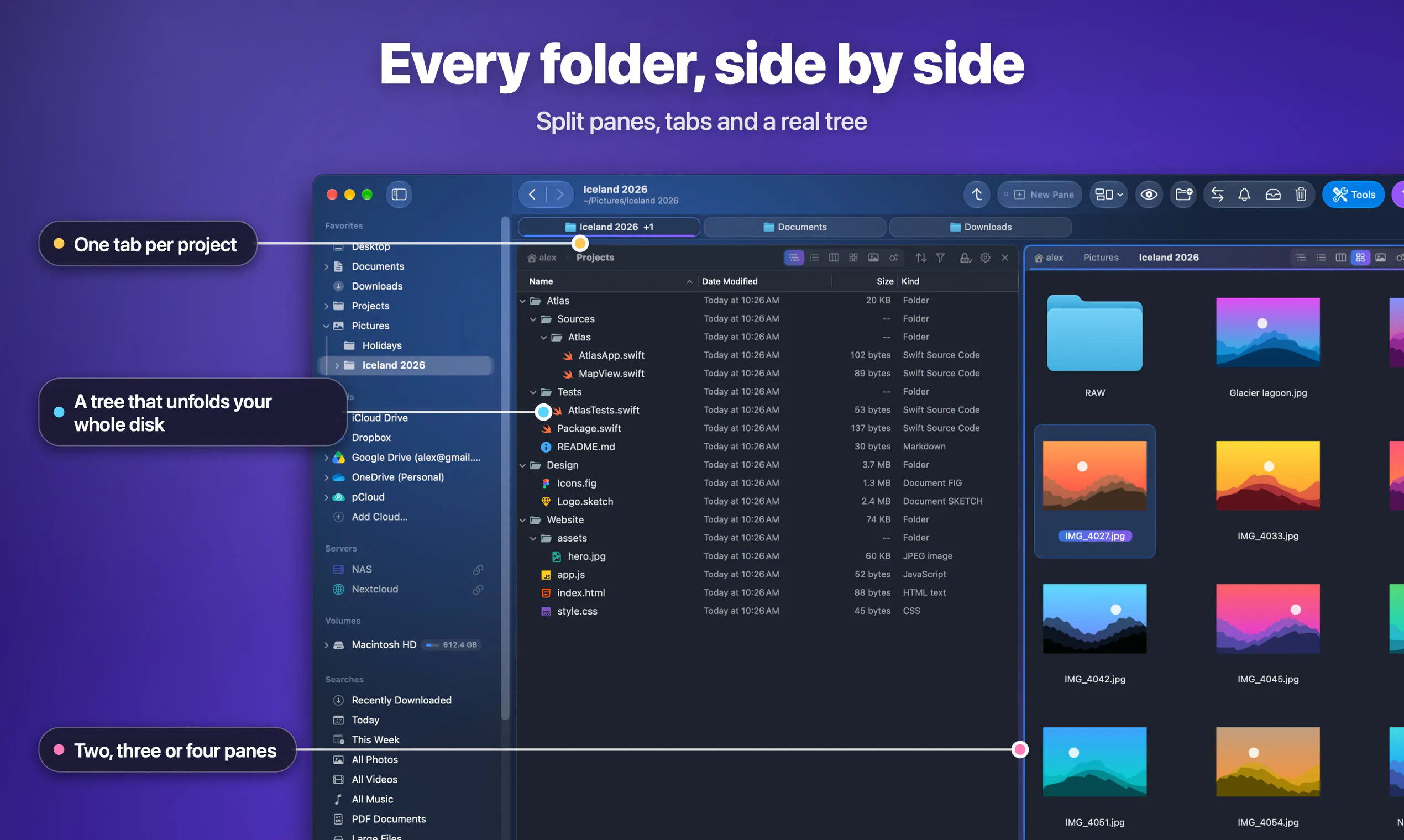The height and width of the screenshot is (840, 1404).
Task: Expand Macintosh HD in the sidebar
Action: click(x=326, y=645)
